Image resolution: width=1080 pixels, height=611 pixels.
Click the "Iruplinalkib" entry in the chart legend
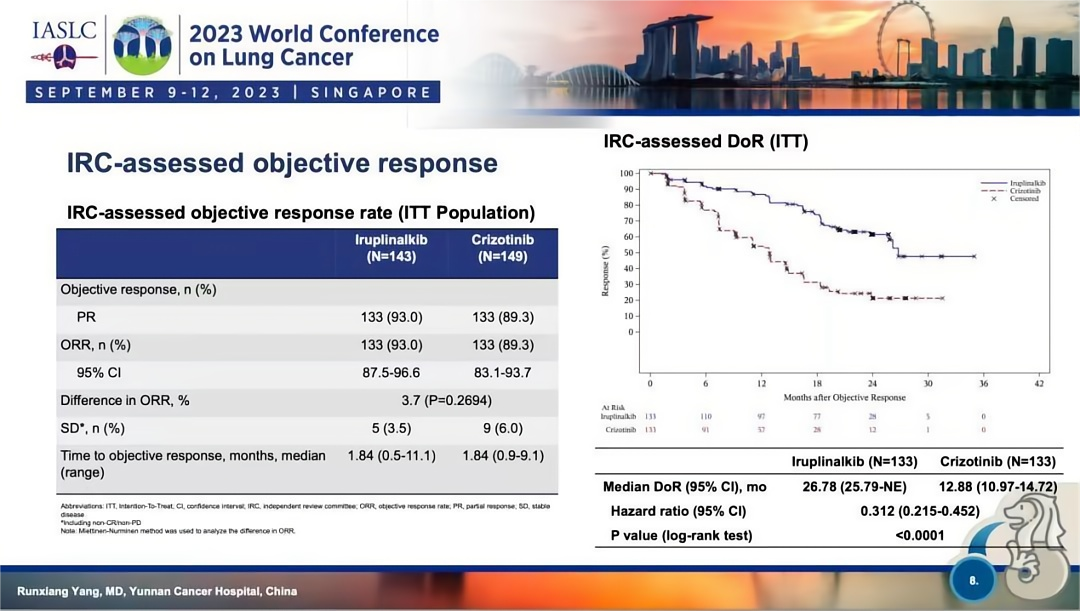(1012, 183)
